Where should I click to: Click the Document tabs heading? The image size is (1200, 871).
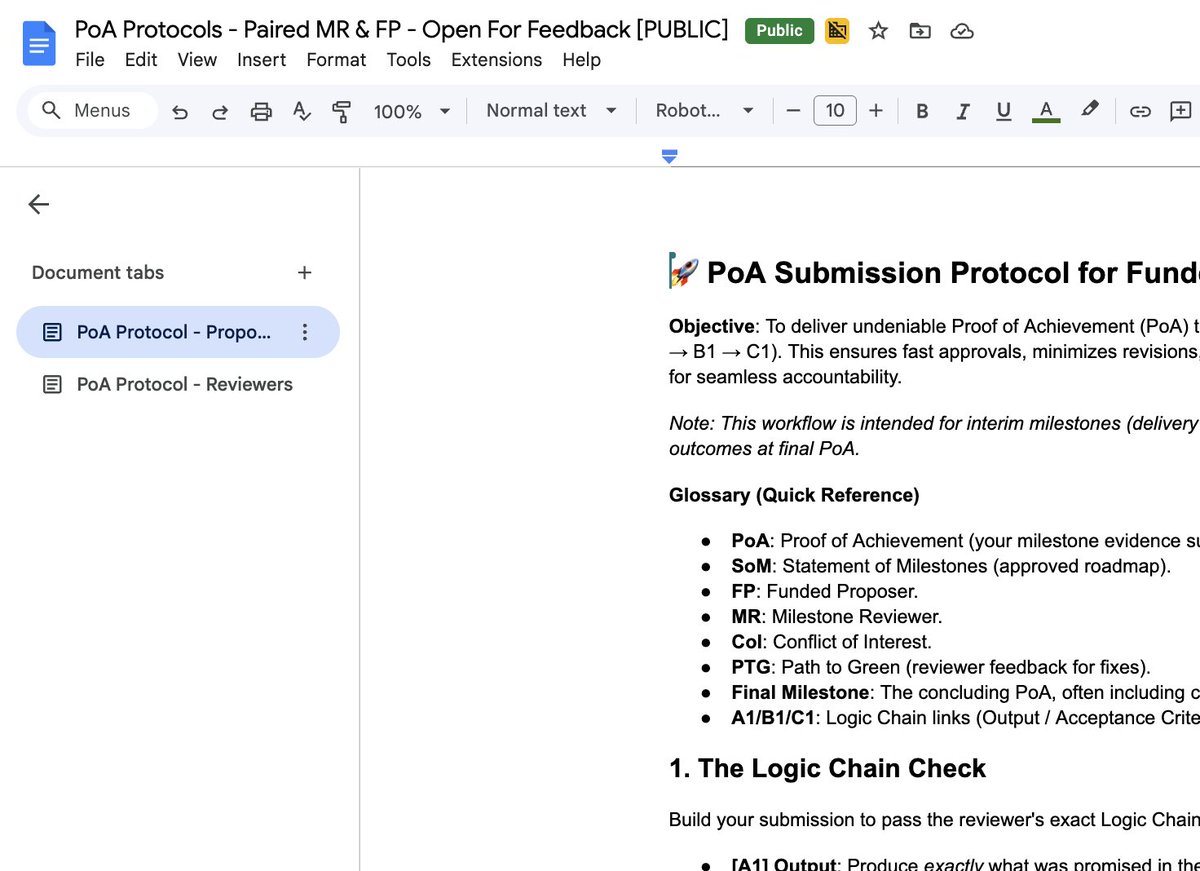(x=98, y=272)
